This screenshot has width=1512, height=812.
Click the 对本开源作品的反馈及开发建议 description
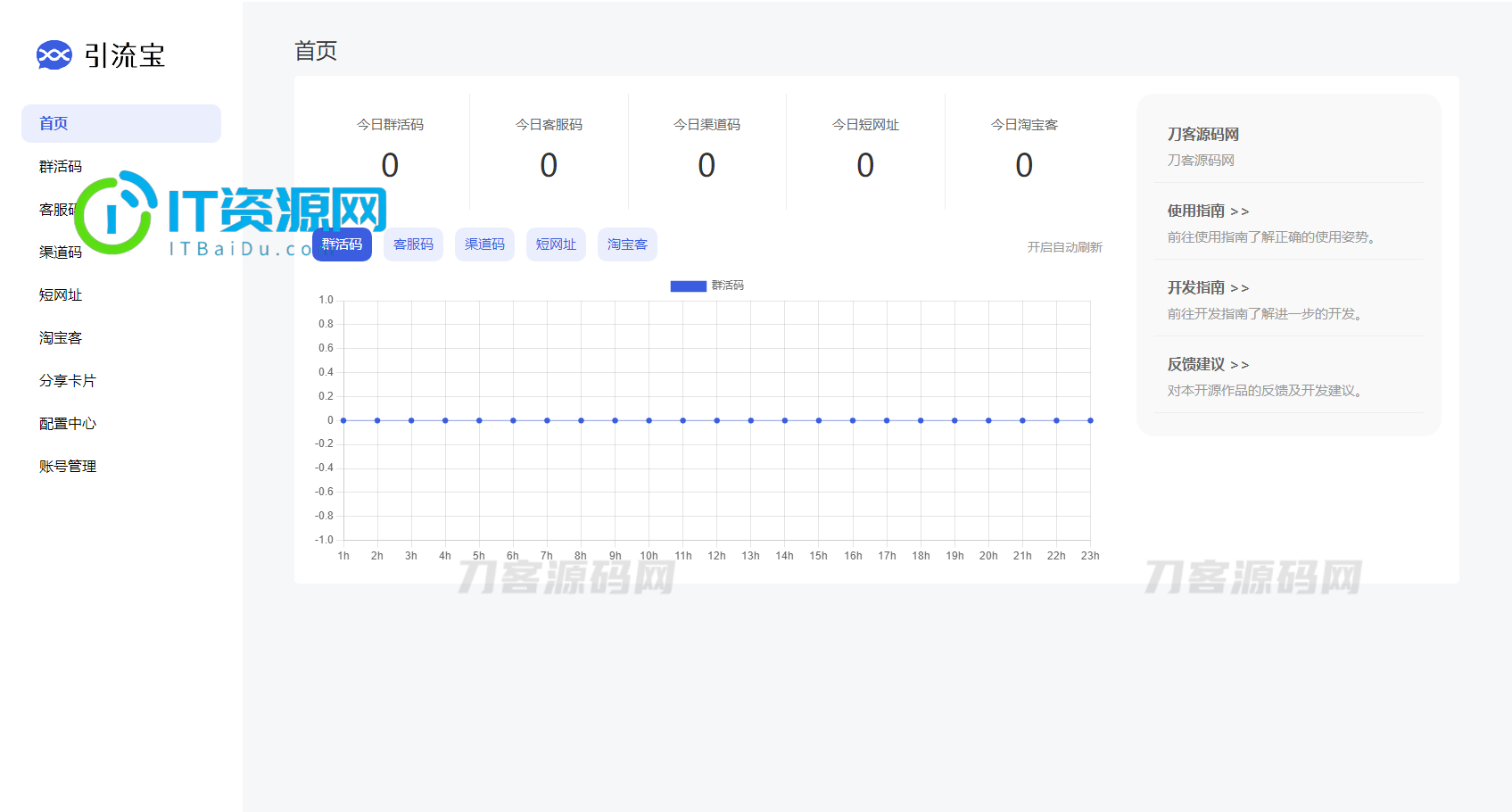click(1266, 391)
